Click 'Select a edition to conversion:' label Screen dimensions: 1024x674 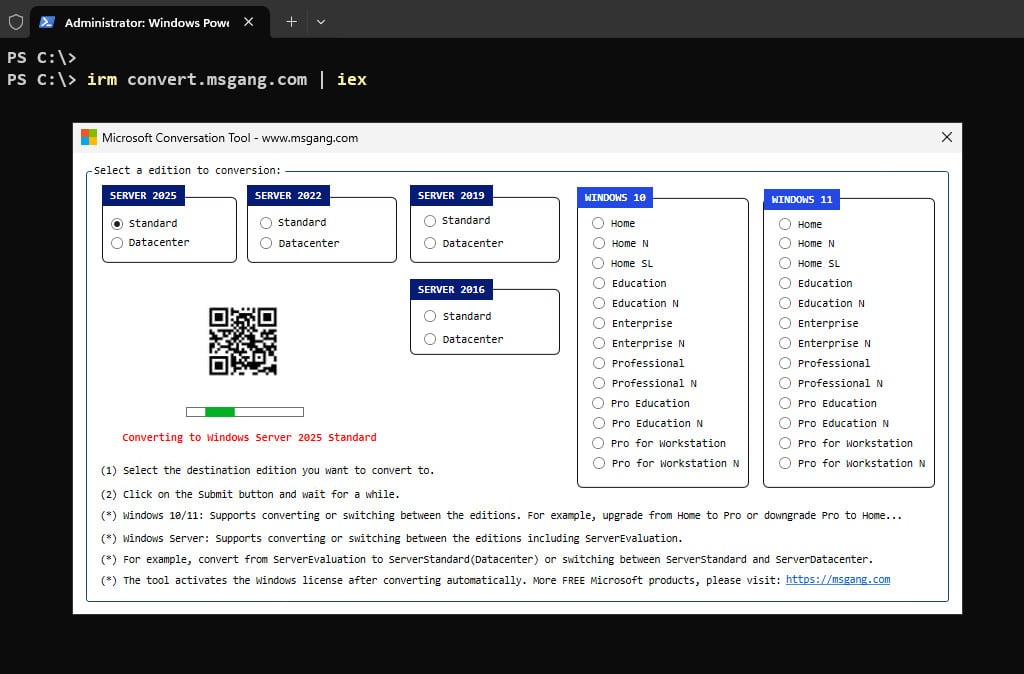(187, 170)
